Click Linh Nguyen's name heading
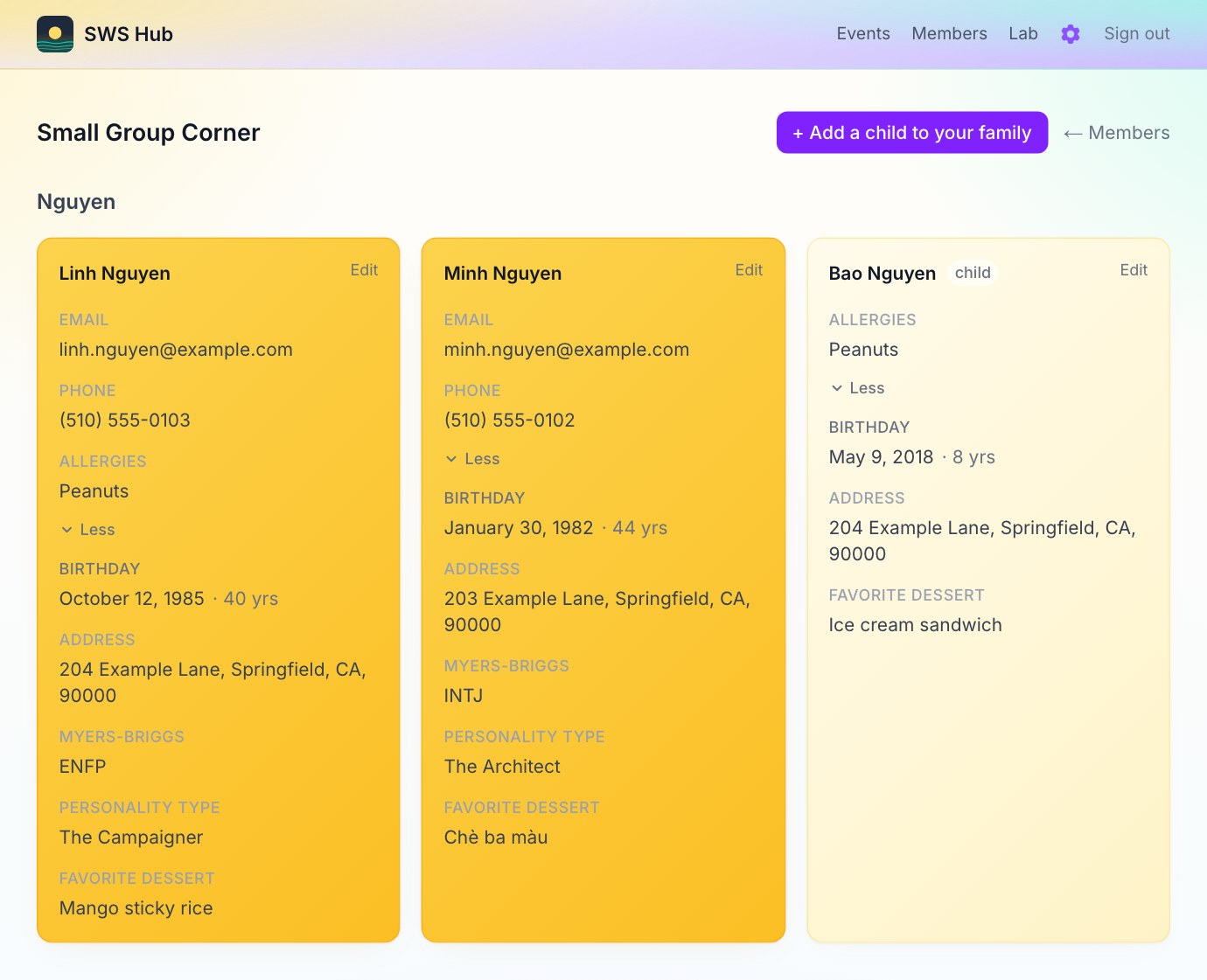The height and width of the screenshot is (980, 1207). 115,274
